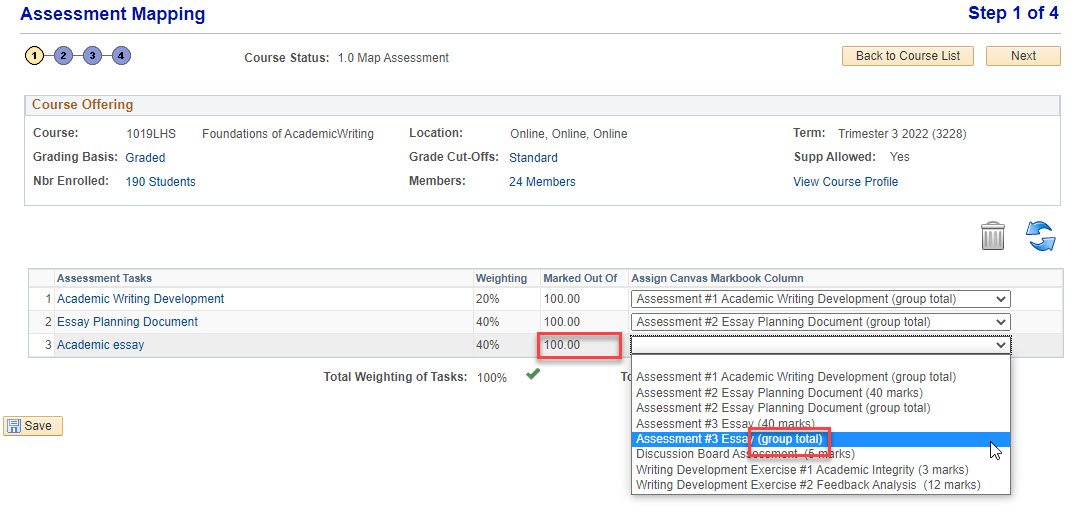Select step 4 circle indicator
The height and width of the screenshot is (517, 1091).
tap(121, 56)
